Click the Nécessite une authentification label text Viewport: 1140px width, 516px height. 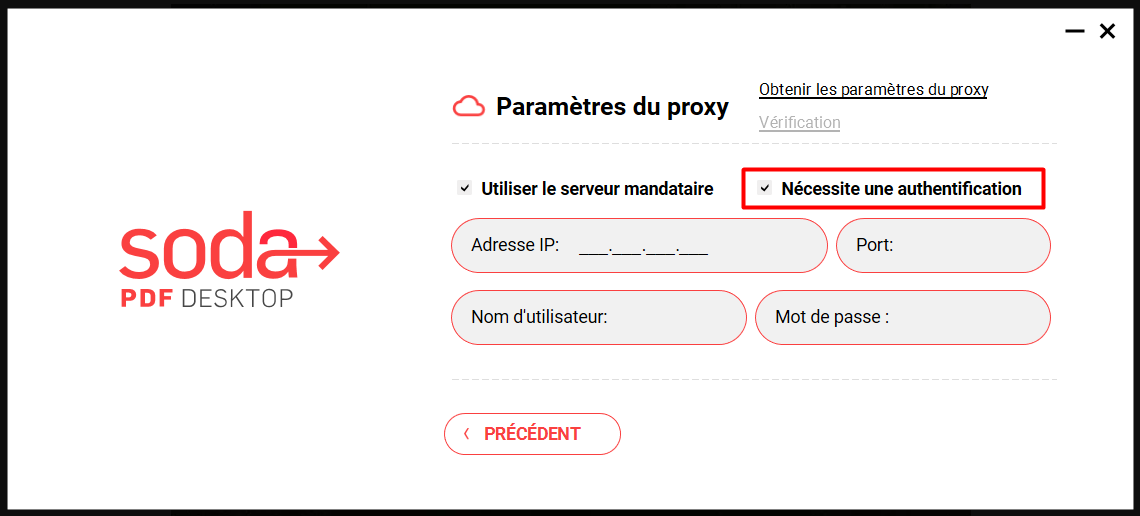(x=901, y=189)
